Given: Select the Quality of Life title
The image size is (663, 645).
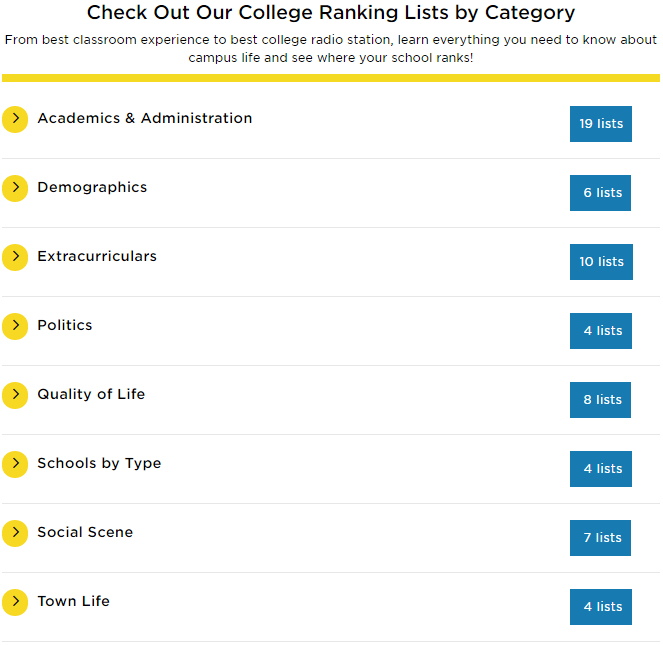Looking at the screenshot, I should tap(91, 394).
